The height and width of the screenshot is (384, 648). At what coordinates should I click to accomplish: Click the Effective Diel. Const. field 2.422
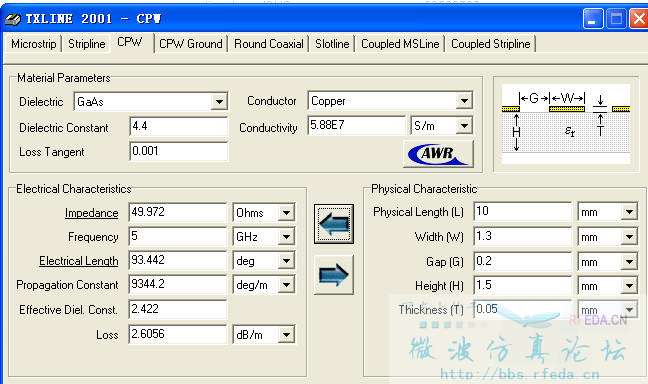point(178,309)
